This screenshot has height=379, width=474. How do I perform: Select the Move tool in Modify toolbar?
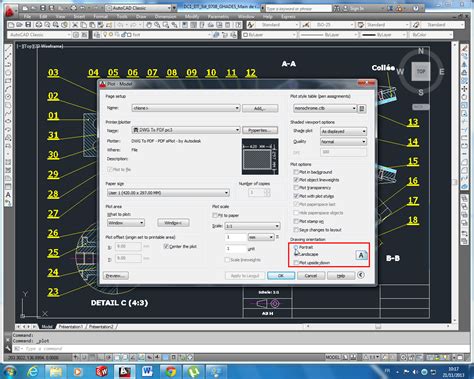click(464, 89)
